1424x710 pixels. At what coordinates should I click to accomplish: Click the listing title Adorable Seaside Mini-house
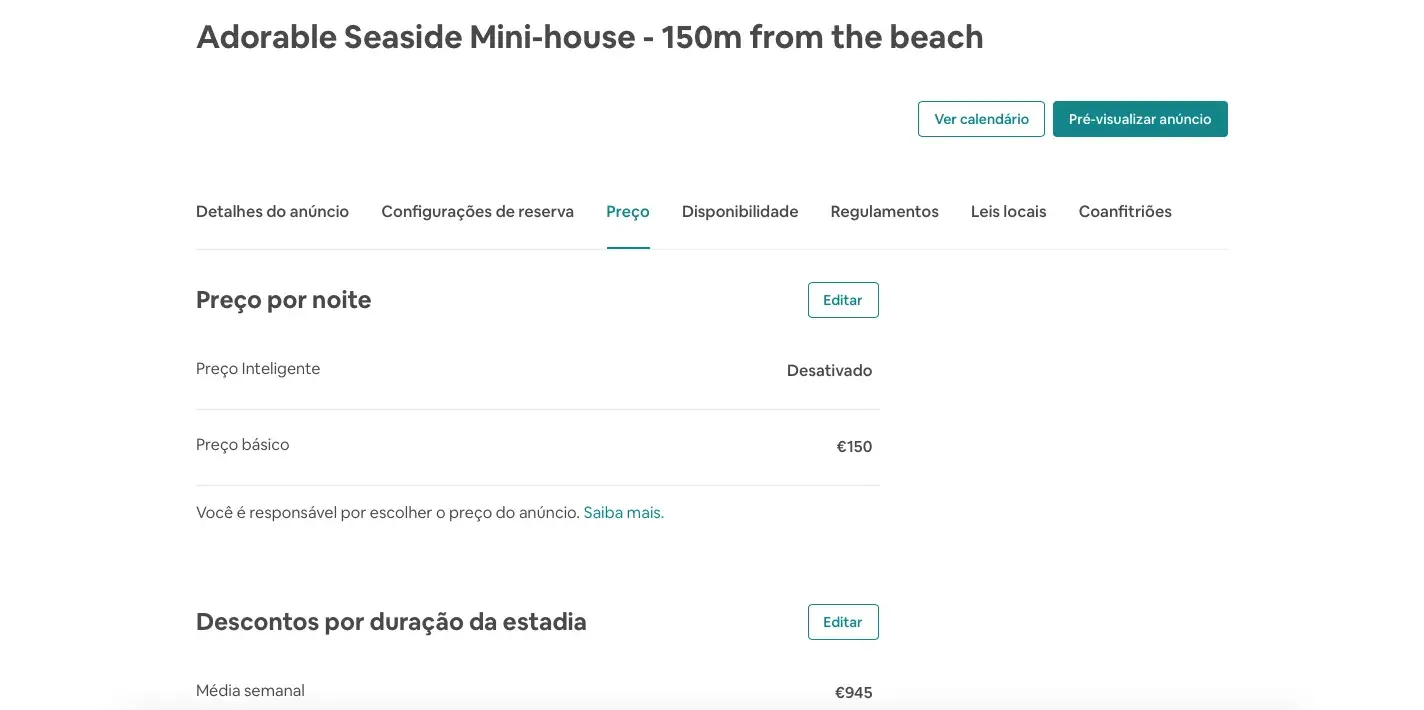590,37
